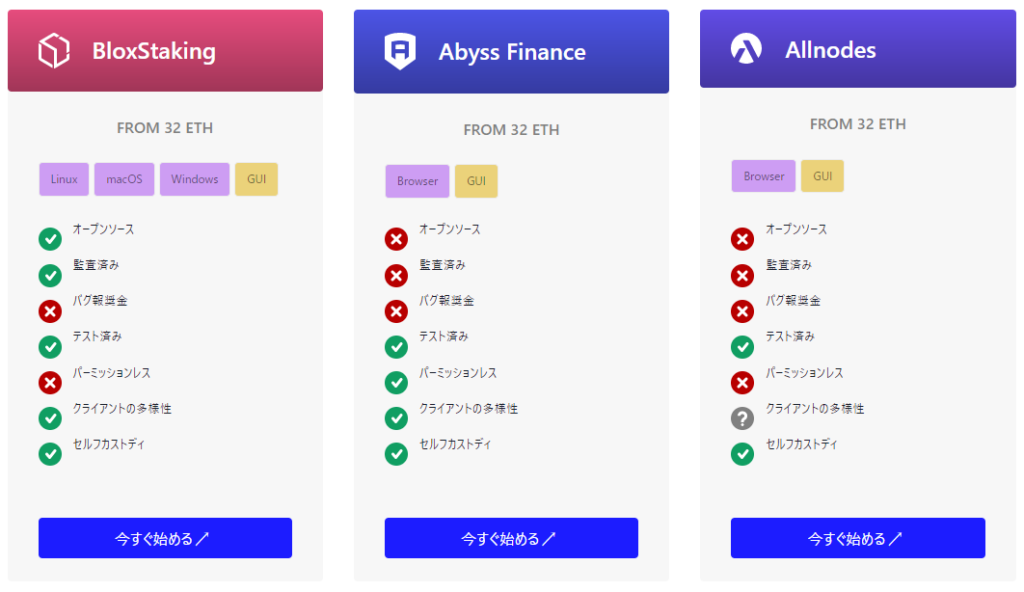Click the green check beside Allnodes セルフカストディ

click(742, 453)
